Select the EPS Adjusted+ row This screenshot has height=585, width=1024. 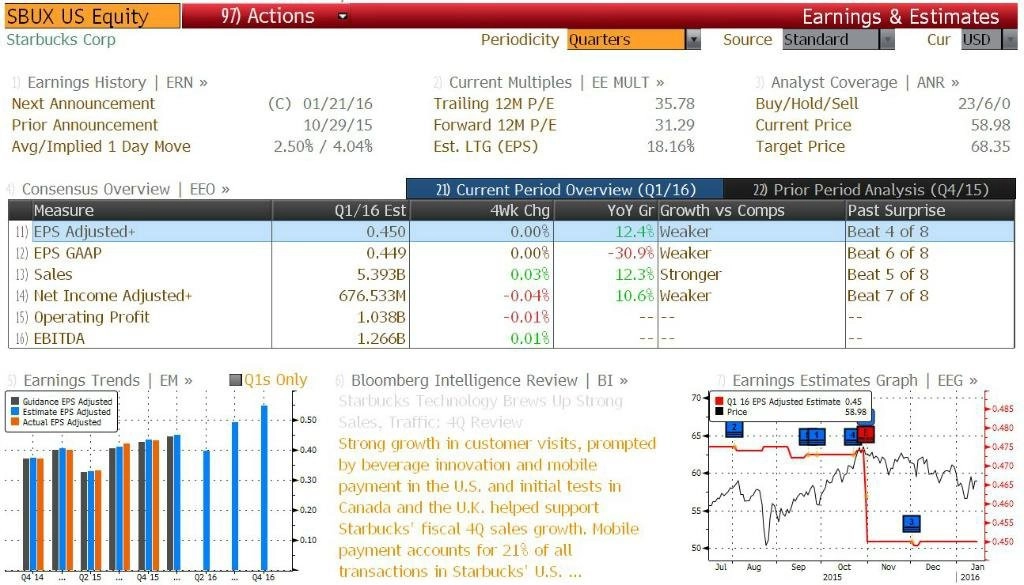511,232
